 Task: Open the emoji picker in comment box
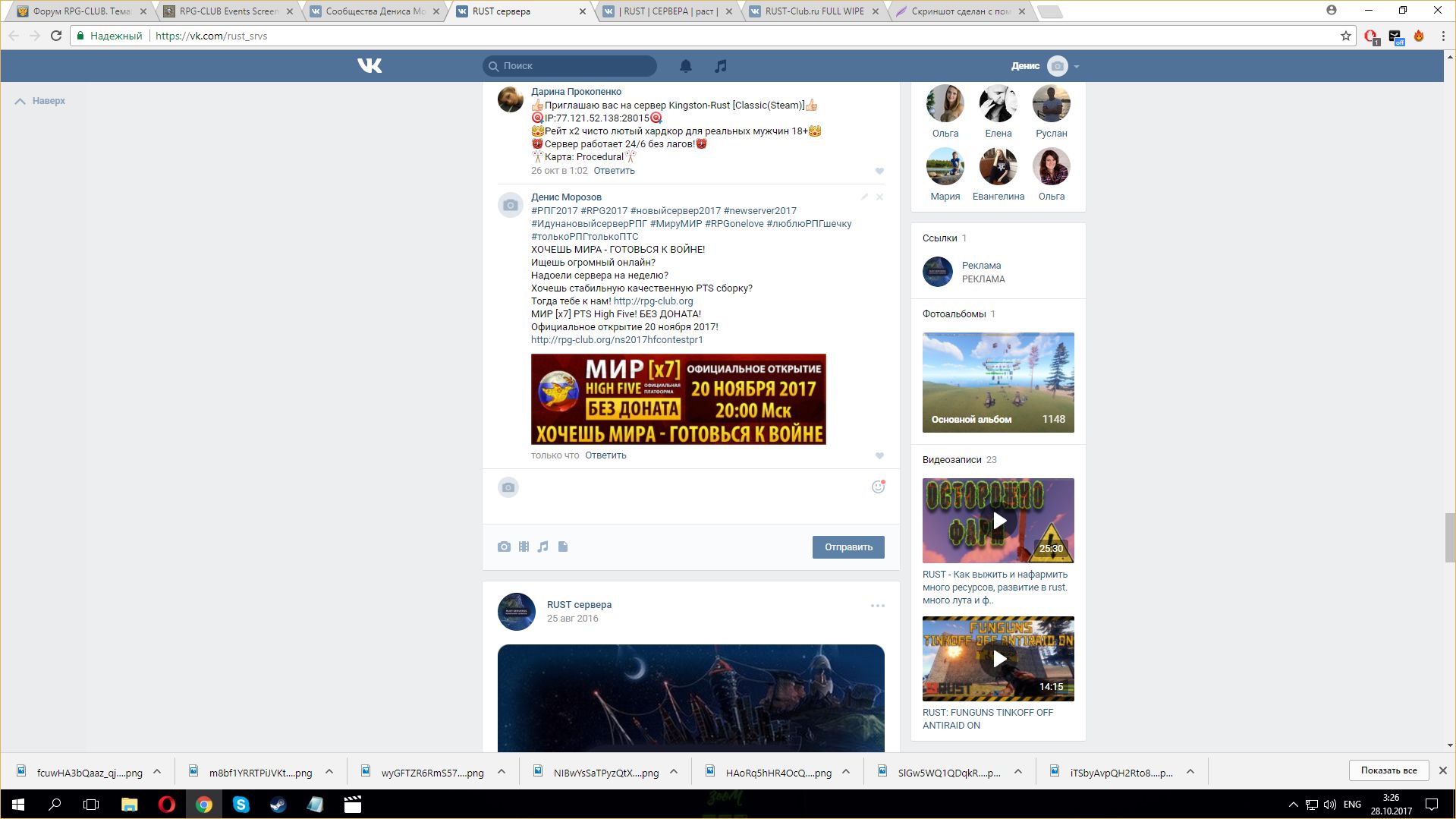pos(878,487)
